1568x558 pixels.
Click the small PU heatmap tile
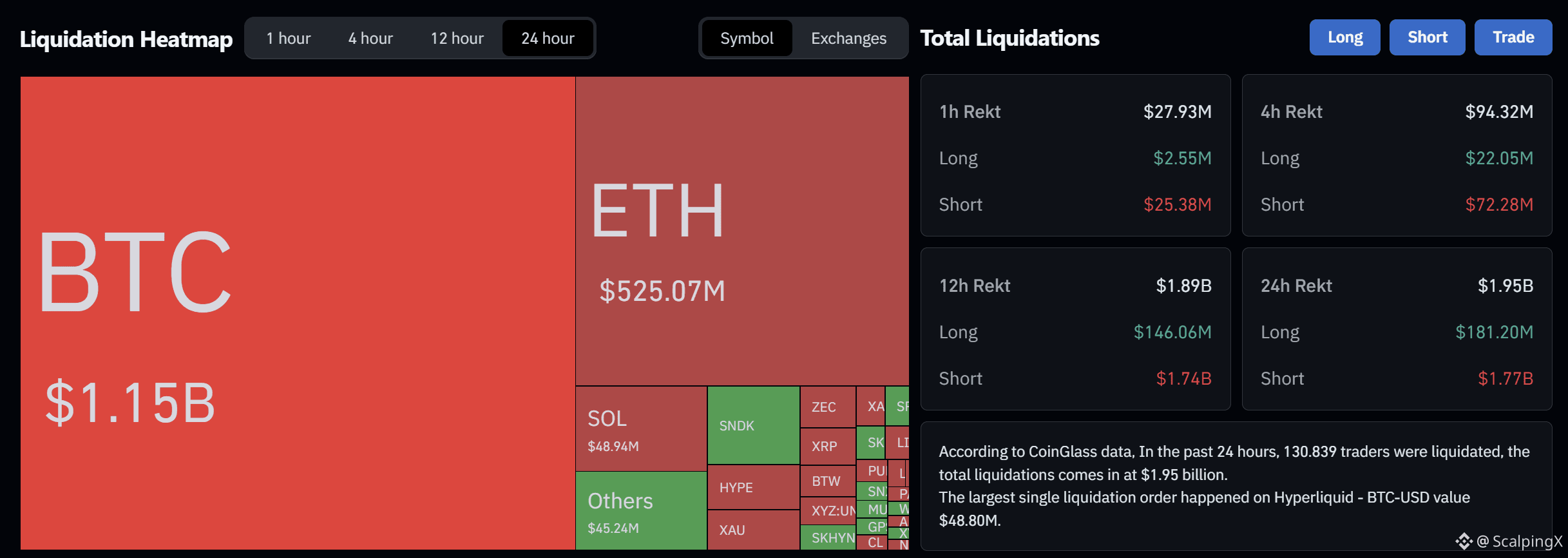(872, 470)
